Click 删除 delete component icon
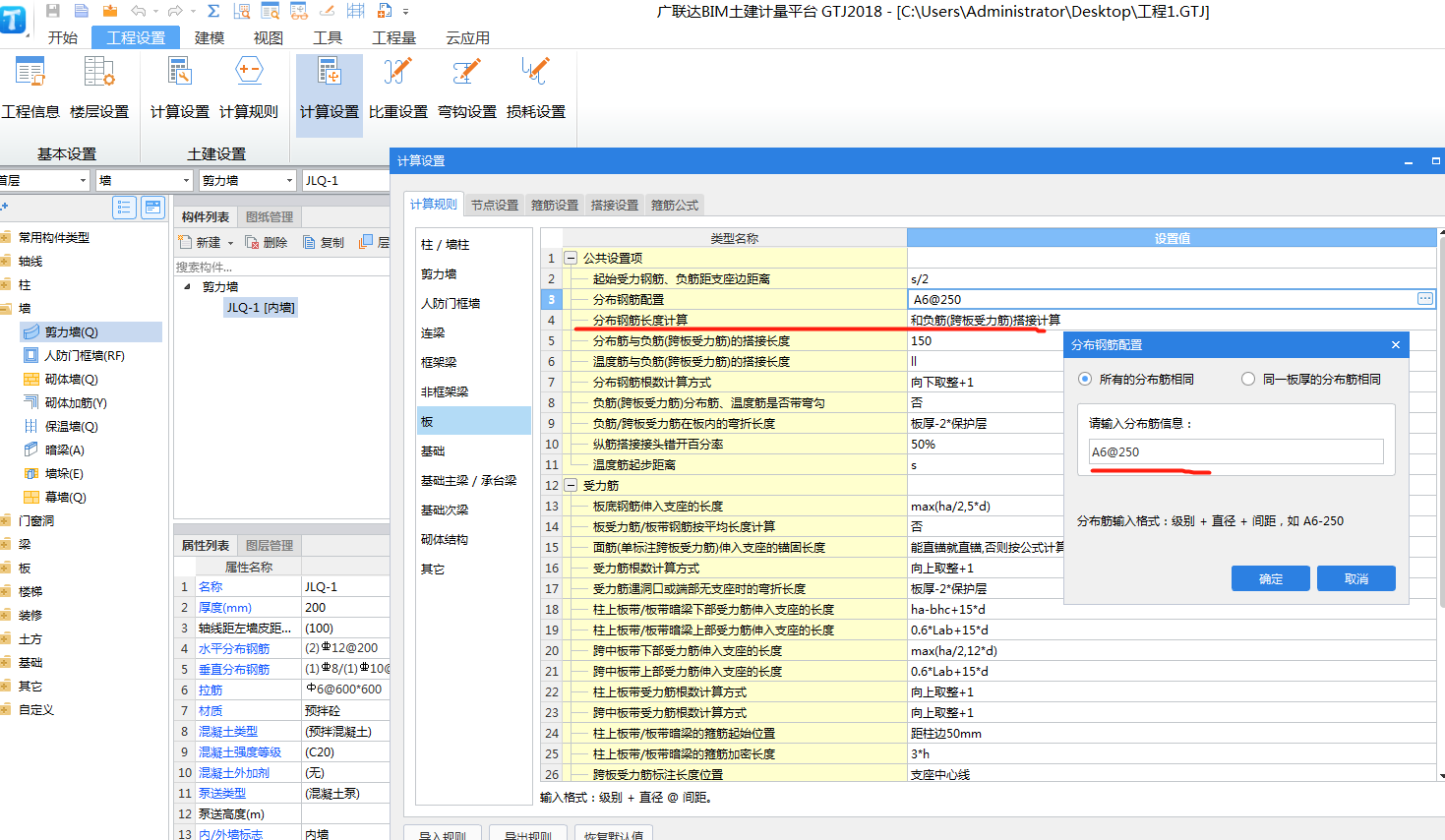1445x840 pixels. tap(252, 242)
